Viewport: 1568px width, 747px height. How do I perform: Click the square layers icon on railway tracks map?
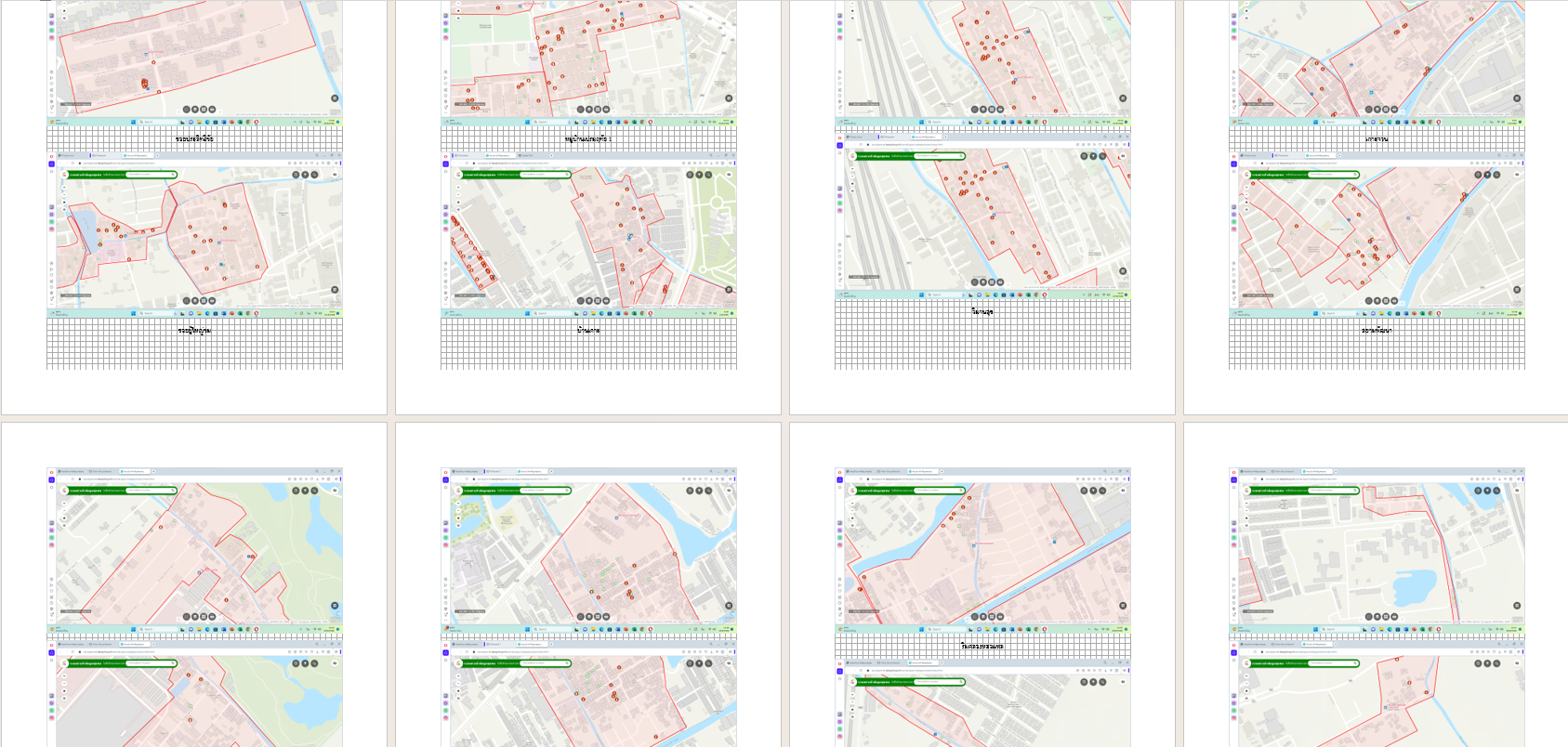click(1123, 271)
